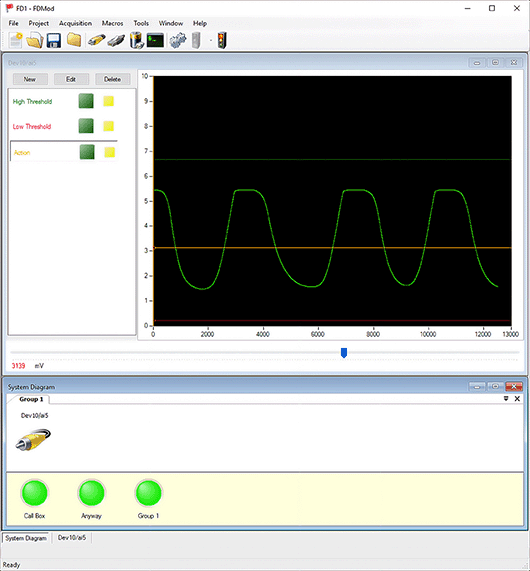Open the Window menu

click(171, 23)
